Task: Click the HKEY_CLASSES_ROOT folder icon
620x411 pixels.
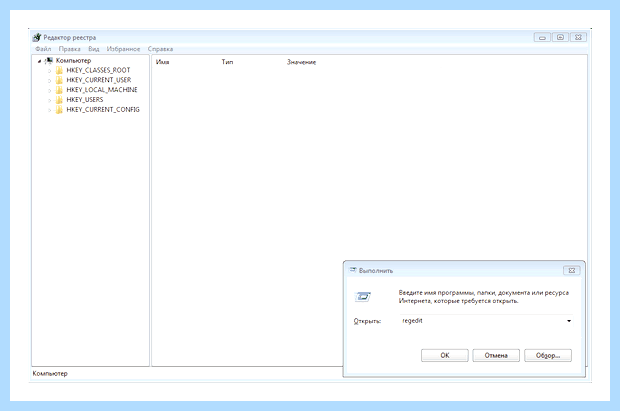Action: pos(59,70)
